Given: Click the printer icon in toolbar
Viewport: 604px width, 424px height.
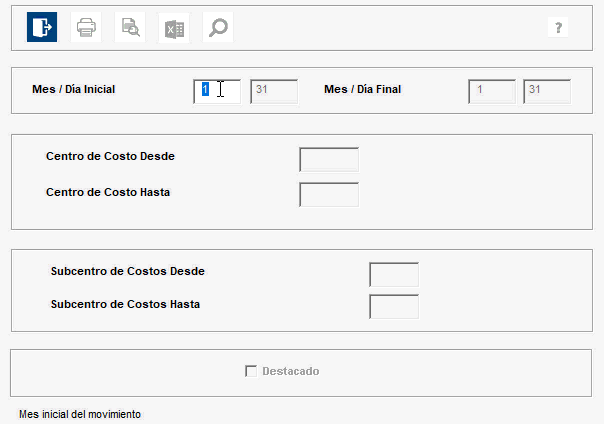Looking at the screenshot, I should pyautogui.click(x=86, y=27).
